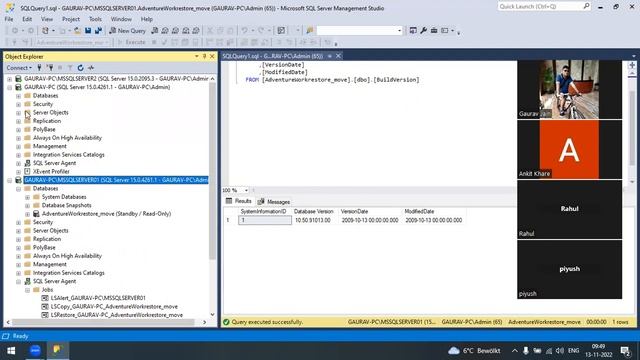Open the Windows notification center icon

tap(625, 351)
